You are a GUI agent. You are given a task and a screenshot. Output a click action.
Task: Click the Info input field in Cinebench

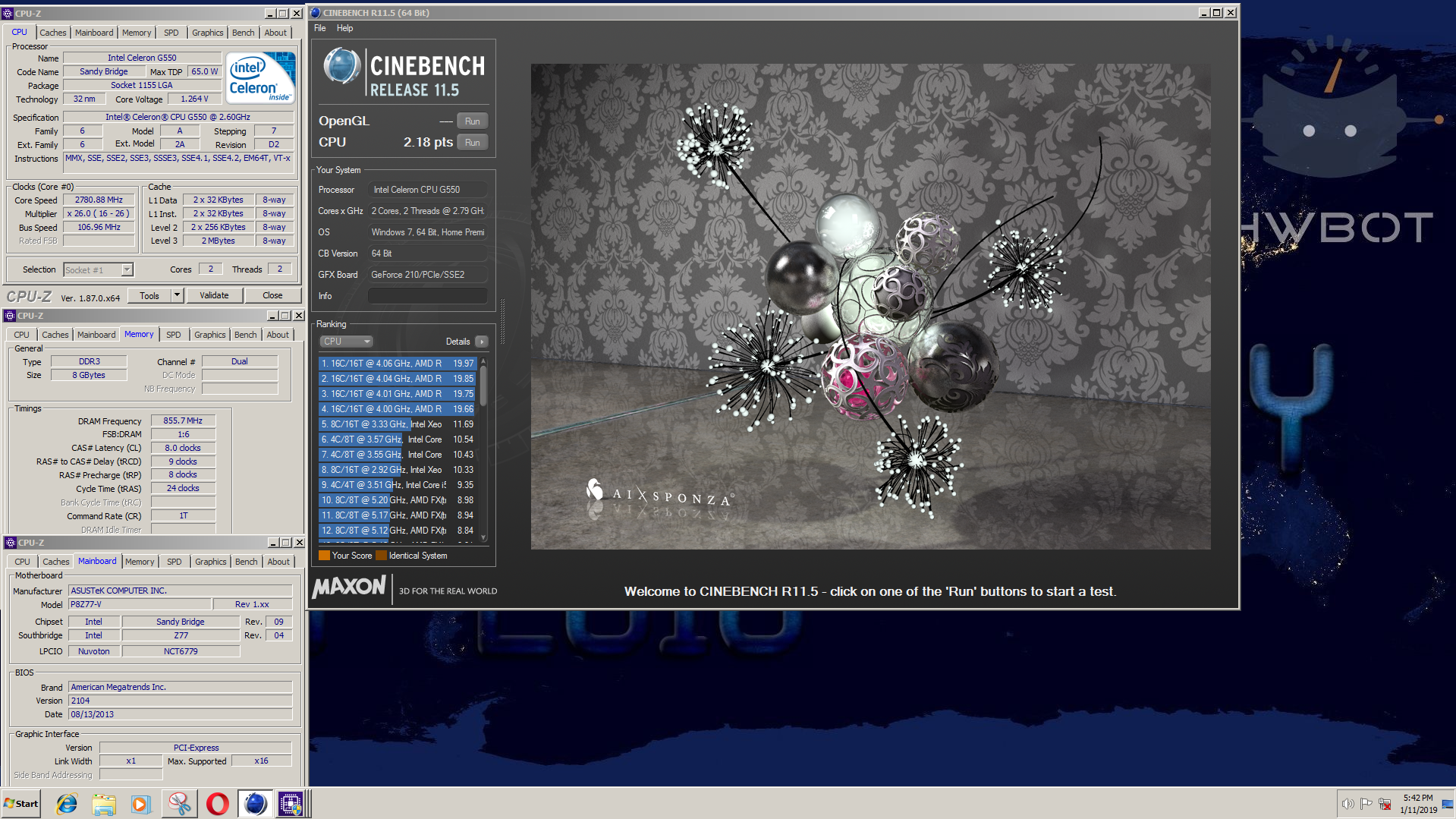click(428, 296)
